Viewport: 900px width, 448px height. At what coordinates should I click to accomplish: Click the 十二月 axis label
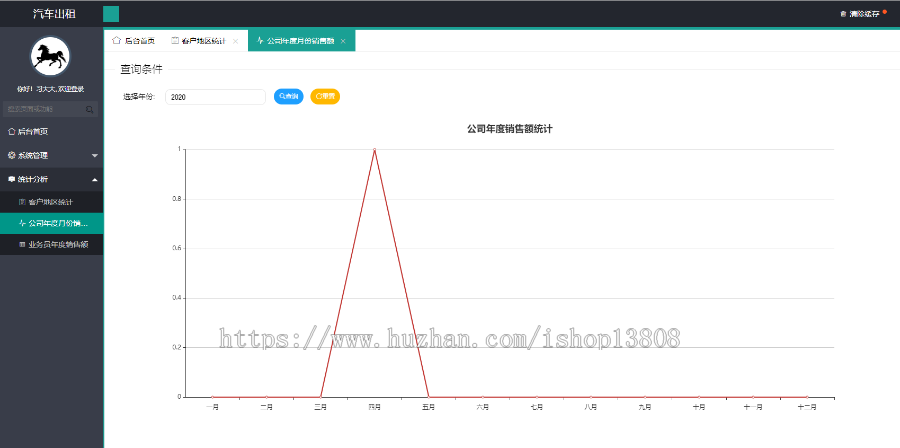(x=806, y=407)
